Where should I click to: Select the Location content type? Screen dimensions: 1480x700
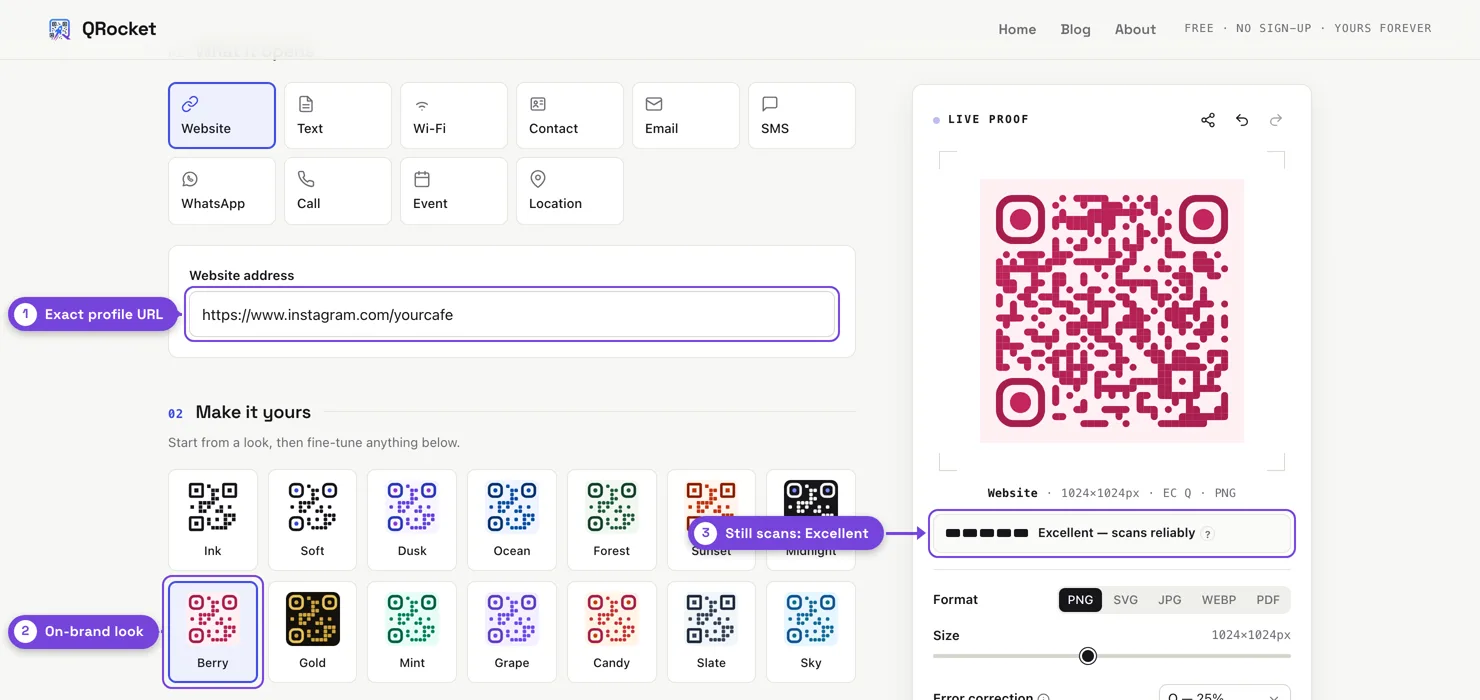570,191
